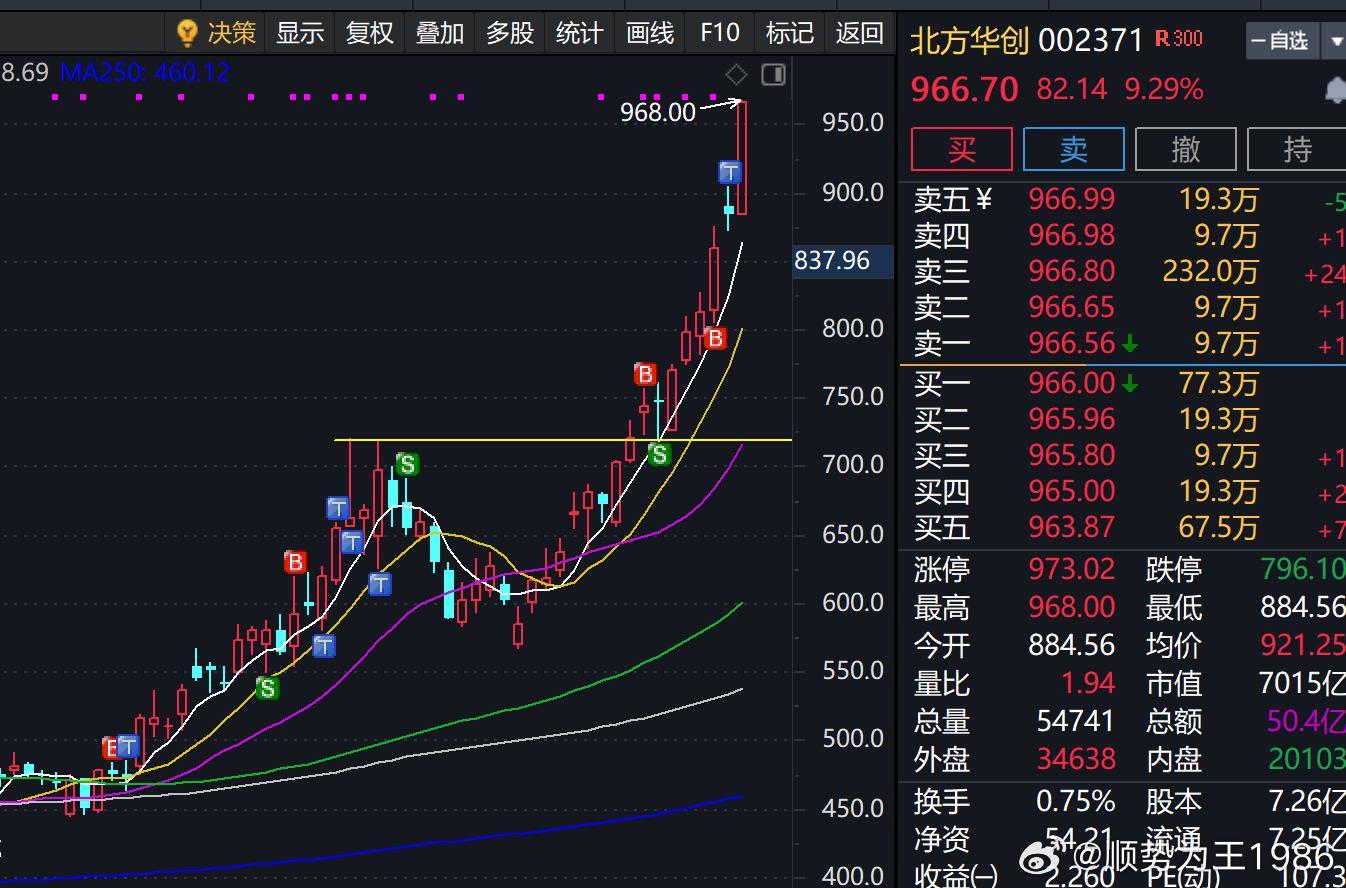Activate the 画线 drawing tool
The image size is (1346, 888).
click(650, 33)
